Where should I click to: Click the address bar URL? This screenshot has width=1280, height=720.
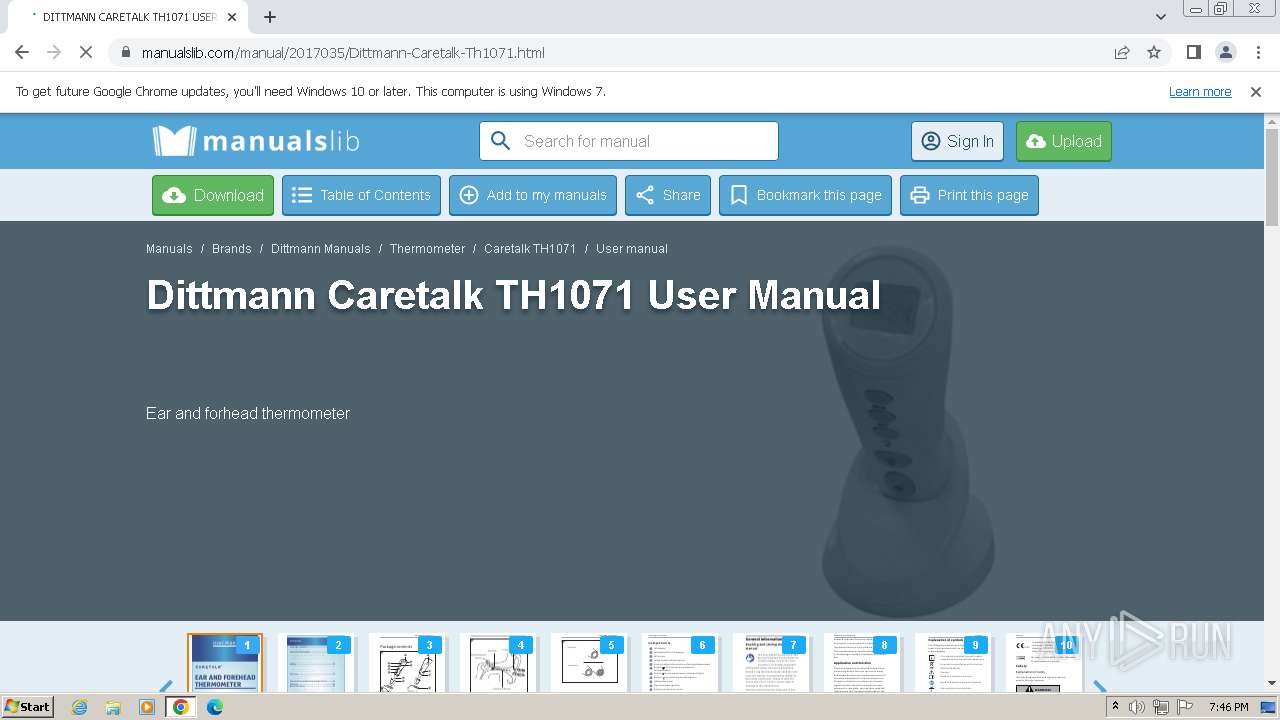343,53
